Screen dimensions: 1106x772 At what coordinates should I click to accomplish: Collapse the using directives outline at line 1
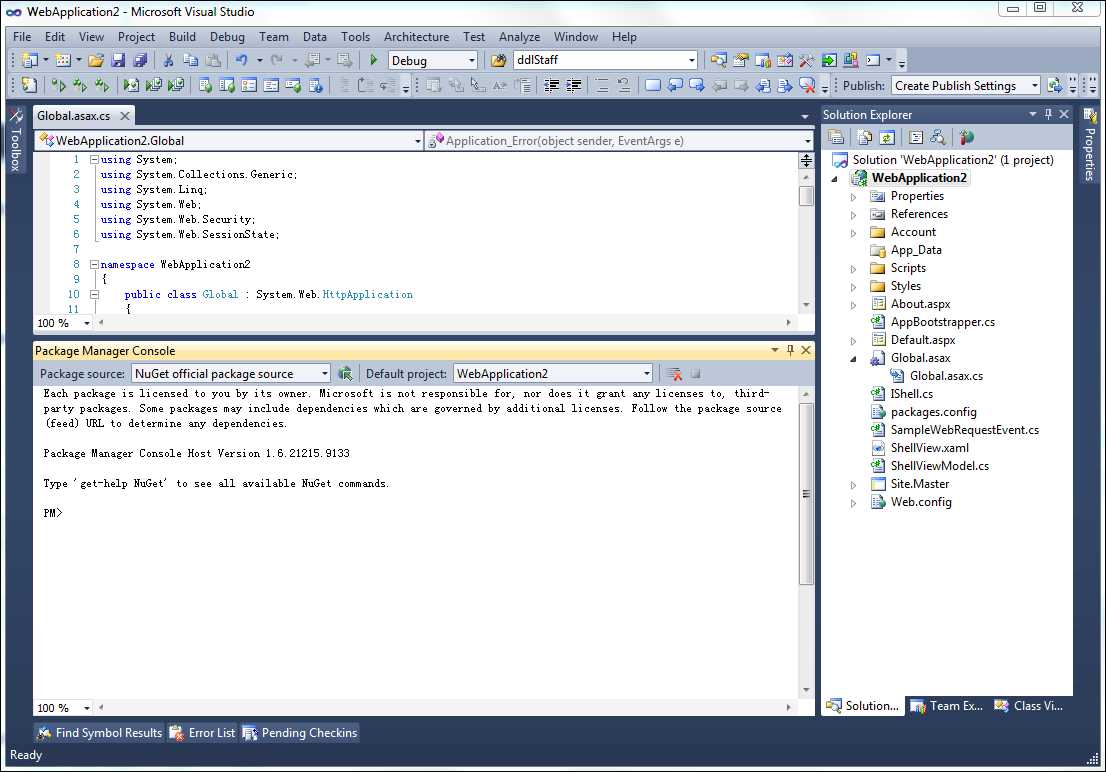94,159
